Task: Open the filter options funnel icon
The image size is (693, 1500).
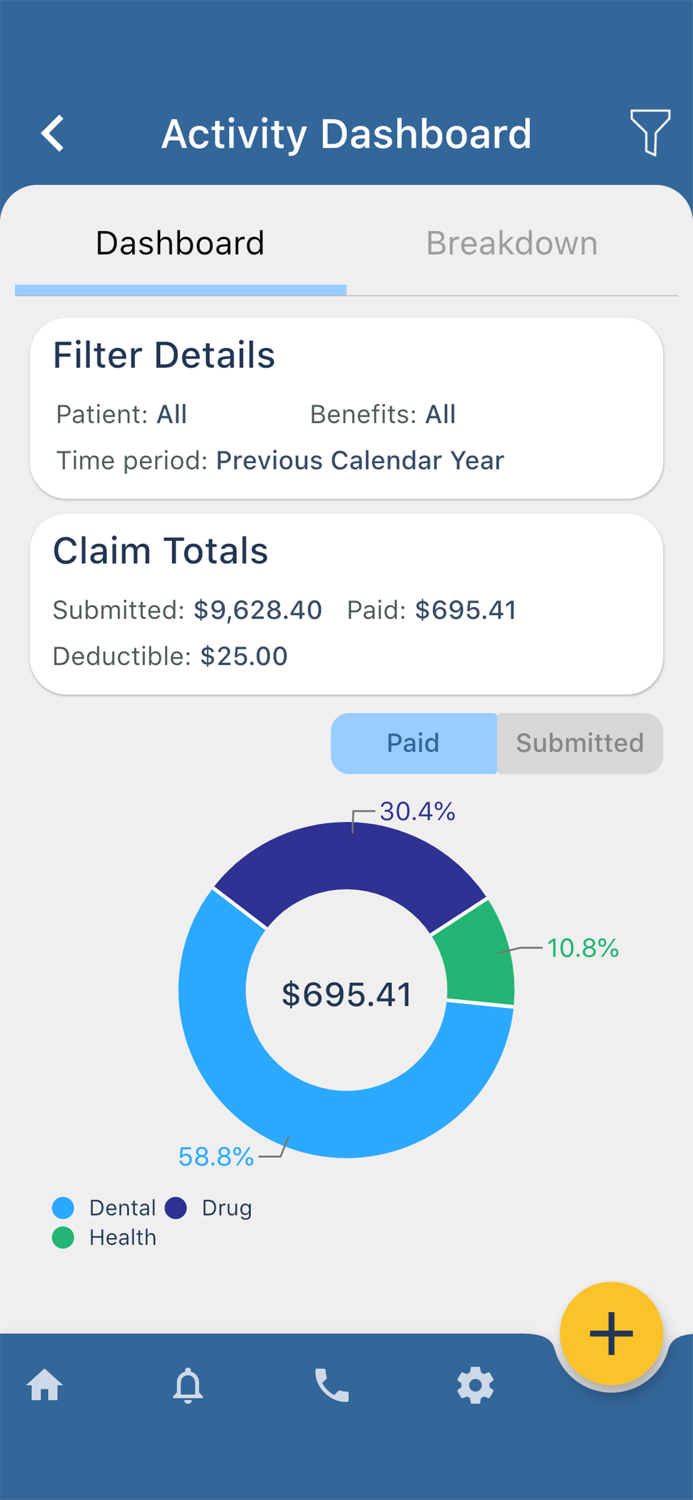Action: point(650,133)
